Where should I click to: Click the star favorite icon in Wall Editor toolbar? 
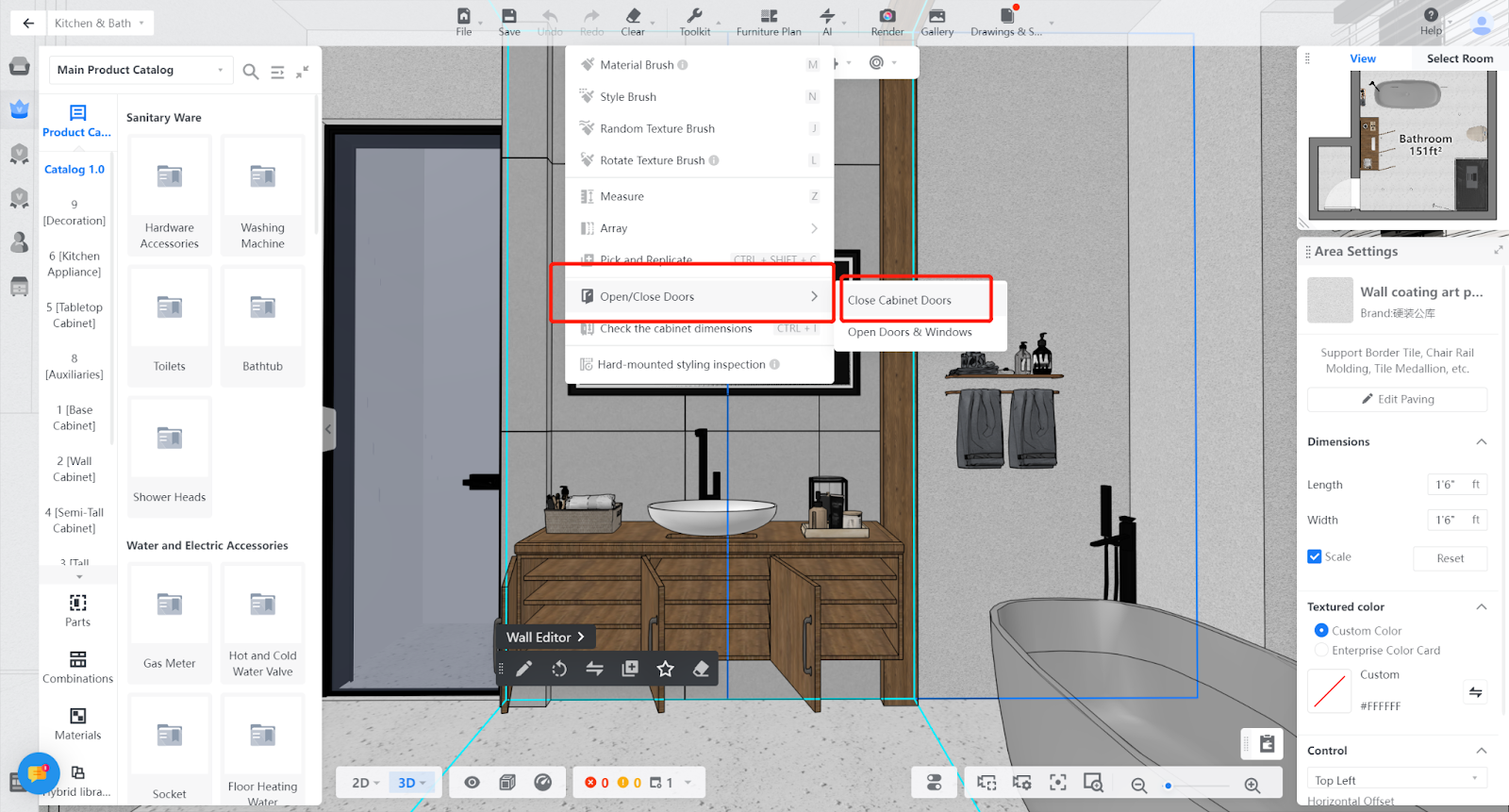(x=665, y=669)
